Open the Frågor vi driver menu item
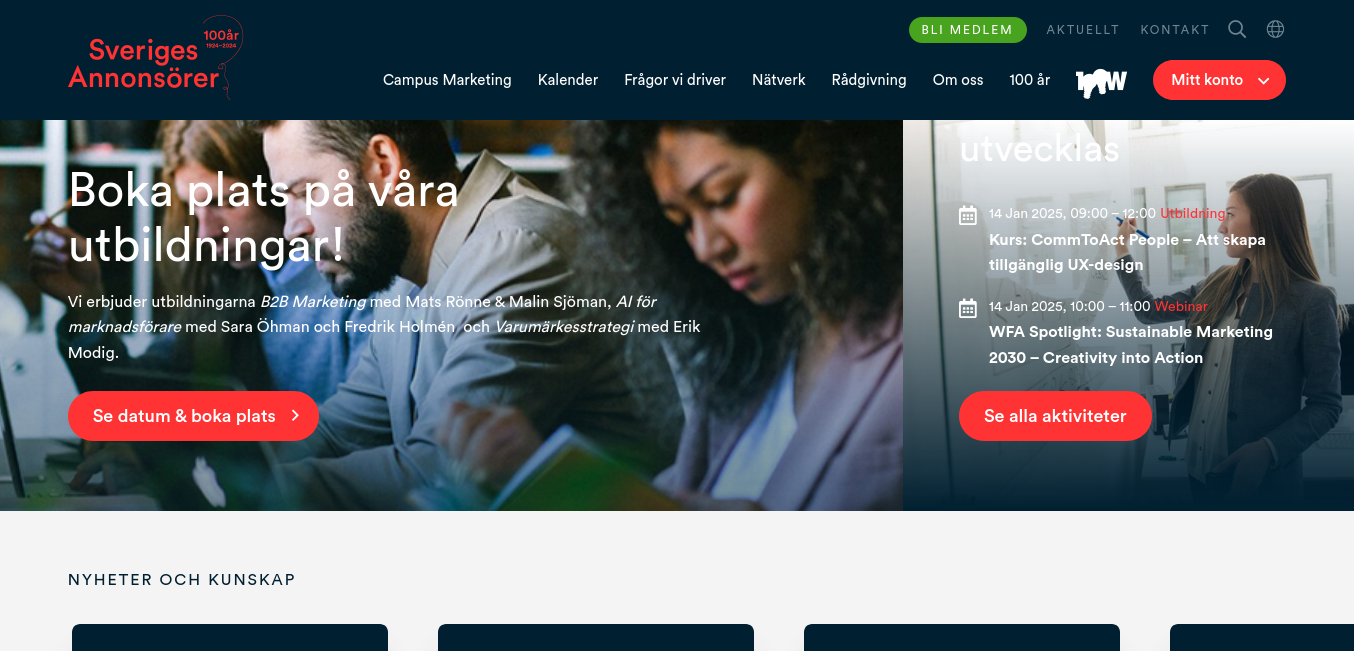1366x651 pixels. 675,80
